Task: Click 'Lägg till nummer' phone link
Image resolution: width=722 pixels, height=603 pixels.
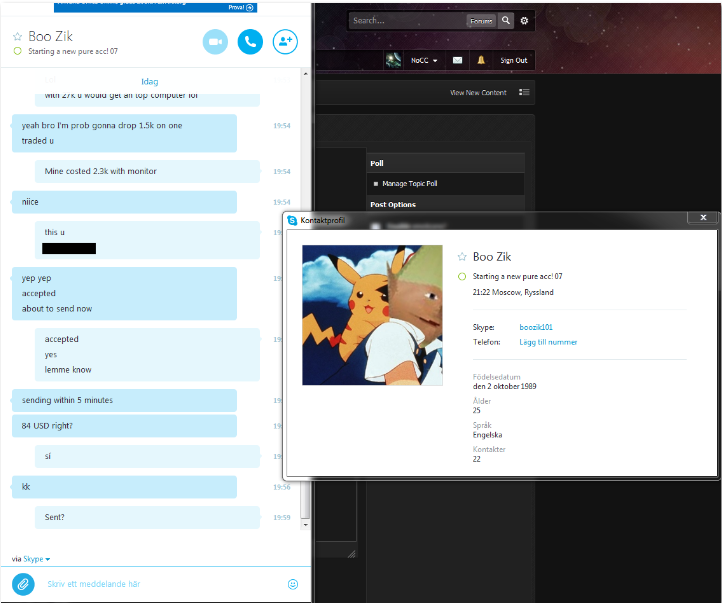Action: point(548,342)
